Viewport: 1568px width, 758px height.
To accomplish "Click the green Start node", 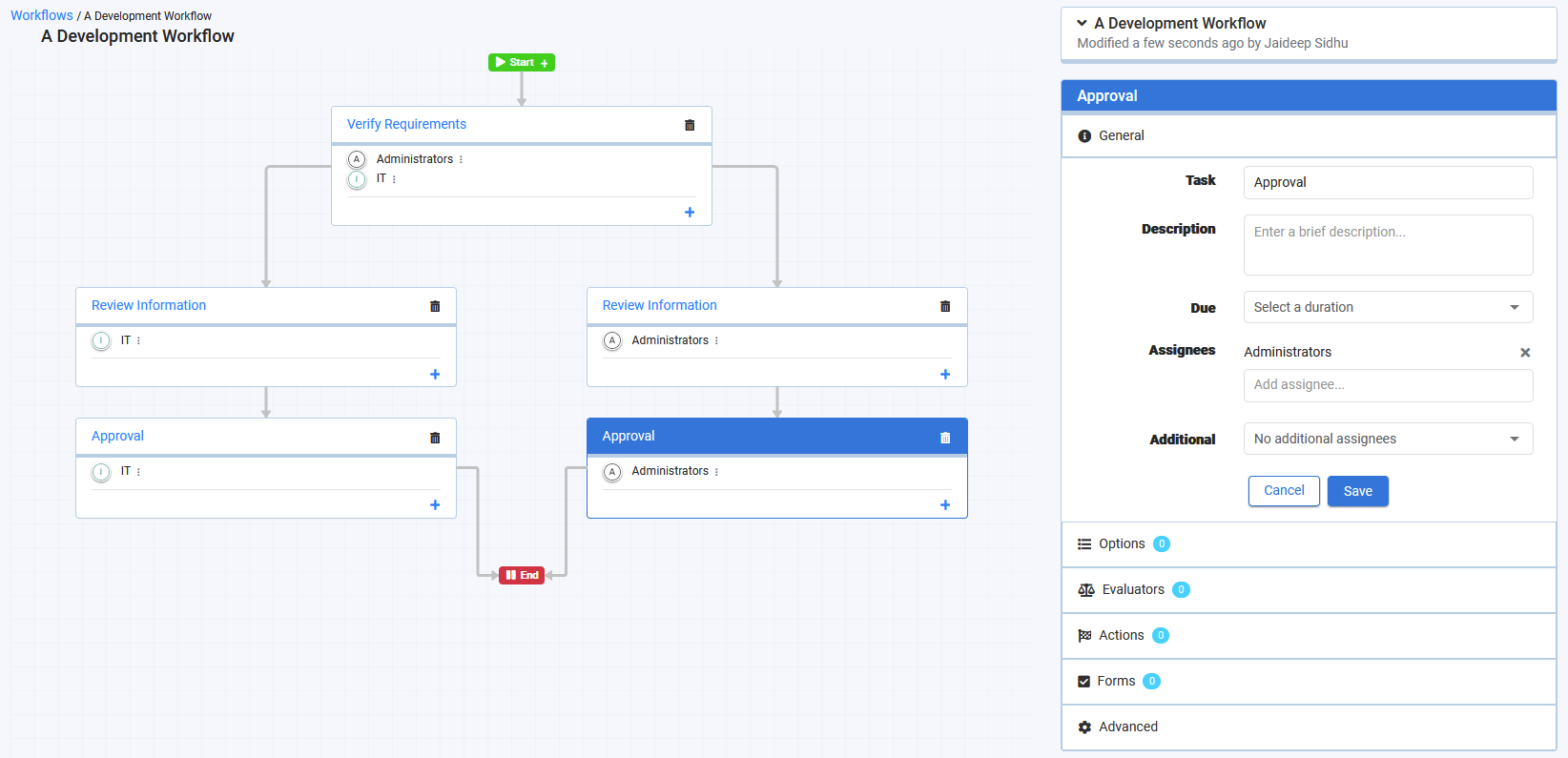I will pos(522,62).
